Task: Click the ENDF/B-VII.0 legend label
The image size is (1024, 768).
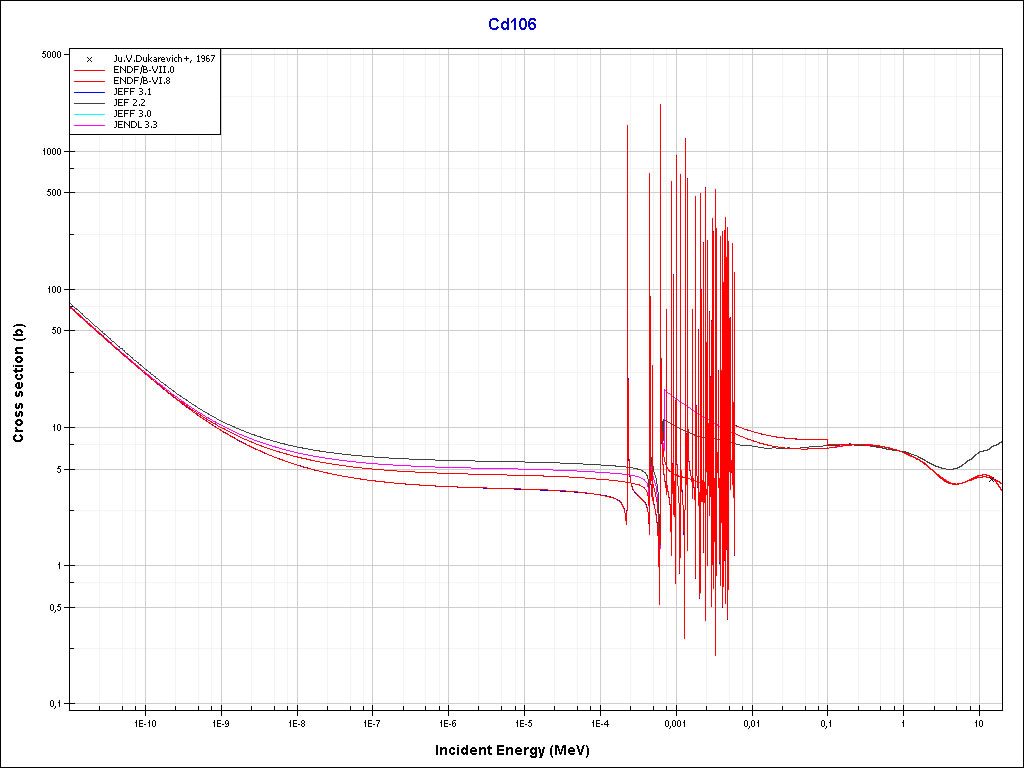Action: [x=143, y=70]
